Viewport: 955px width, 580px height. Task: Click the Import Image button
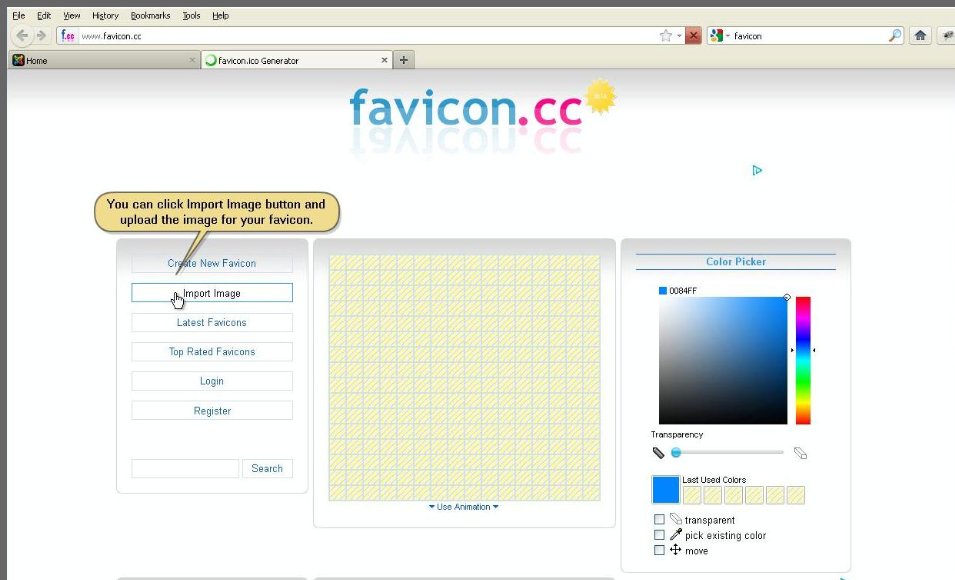click(212, 293)
